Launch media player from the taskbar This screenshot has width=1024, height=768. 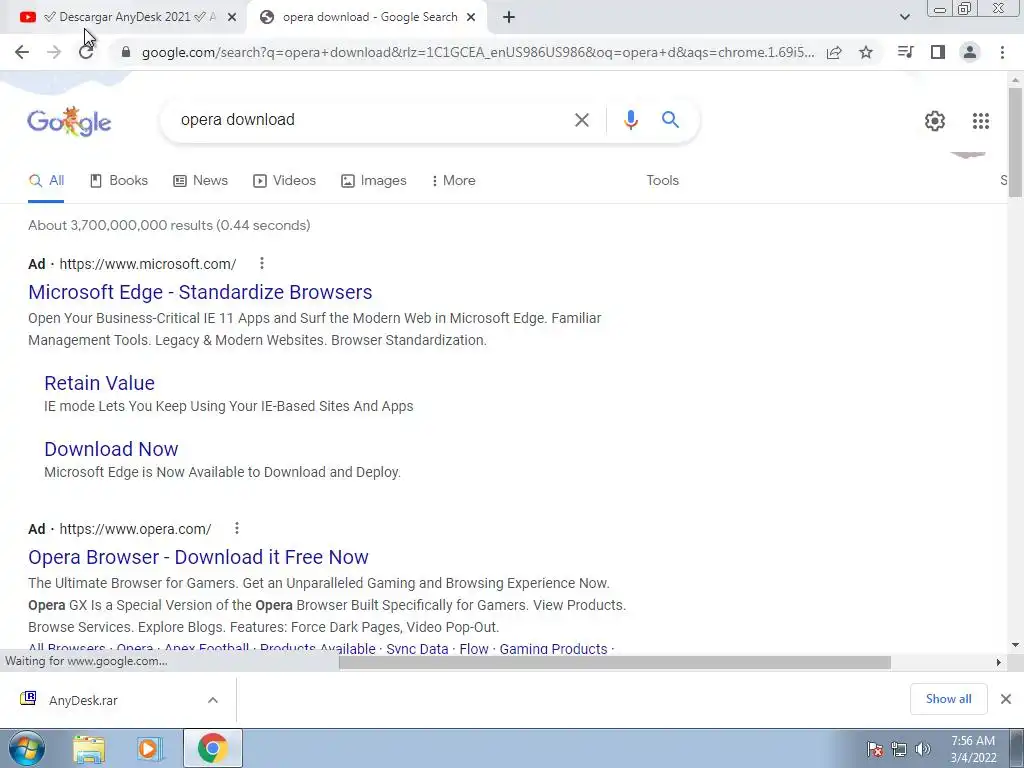[150, 749]
